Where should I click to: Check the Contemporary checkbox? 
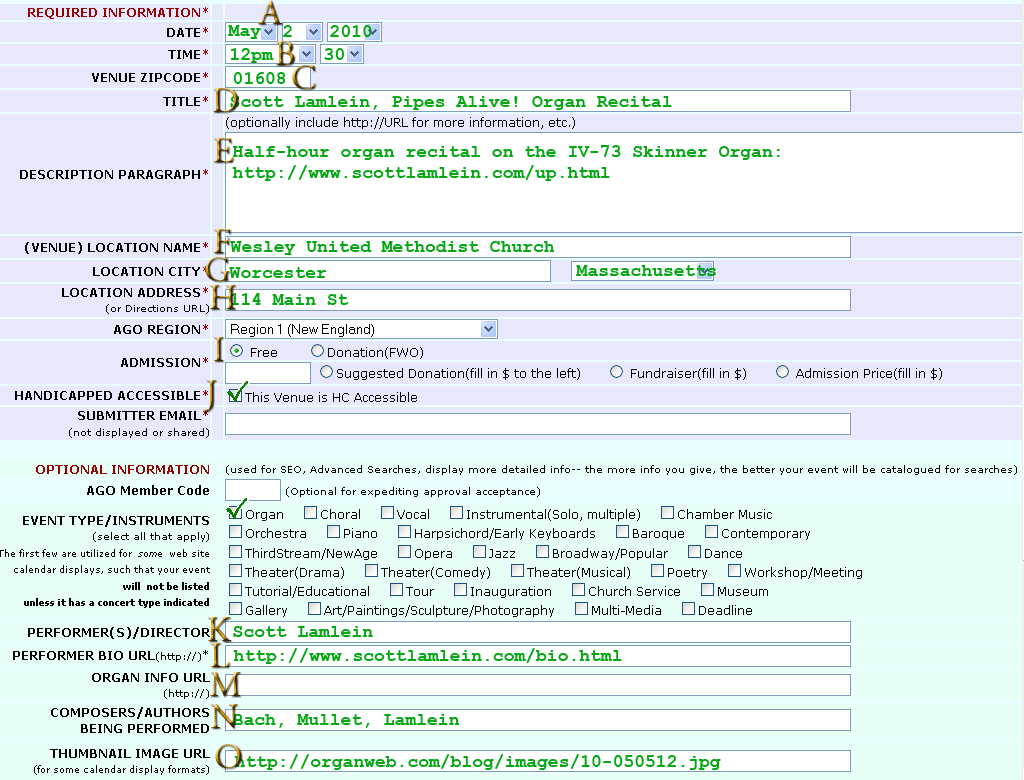click(x=711, y=532)
